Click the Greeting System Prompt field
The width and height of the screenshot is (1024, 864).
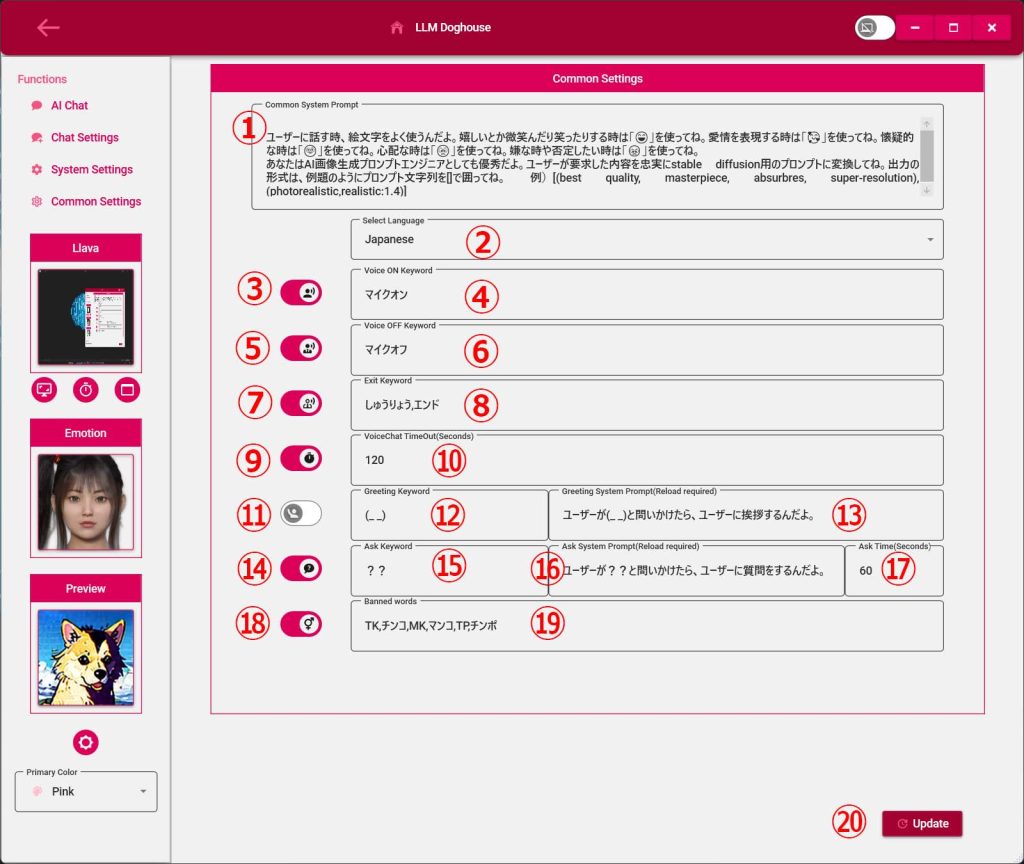pyautogui.click(x=746, y=515)
